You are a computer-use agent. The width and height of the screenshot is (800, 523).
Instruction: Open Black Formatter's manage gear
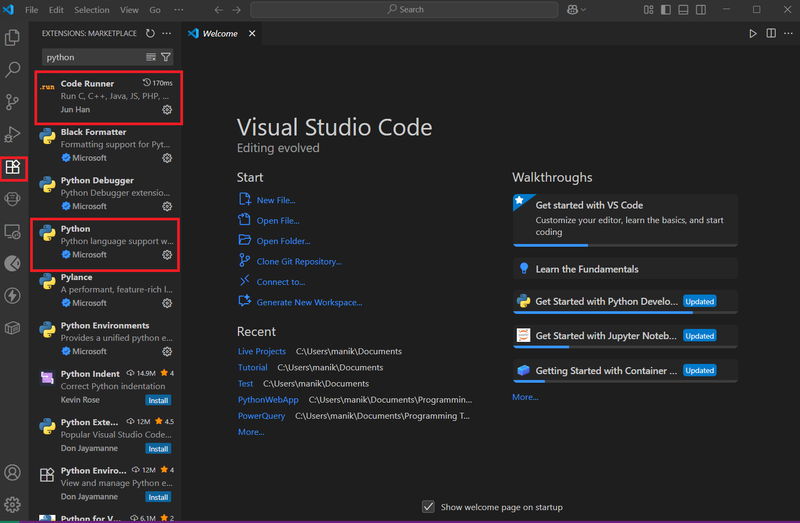tap(167, 158)
